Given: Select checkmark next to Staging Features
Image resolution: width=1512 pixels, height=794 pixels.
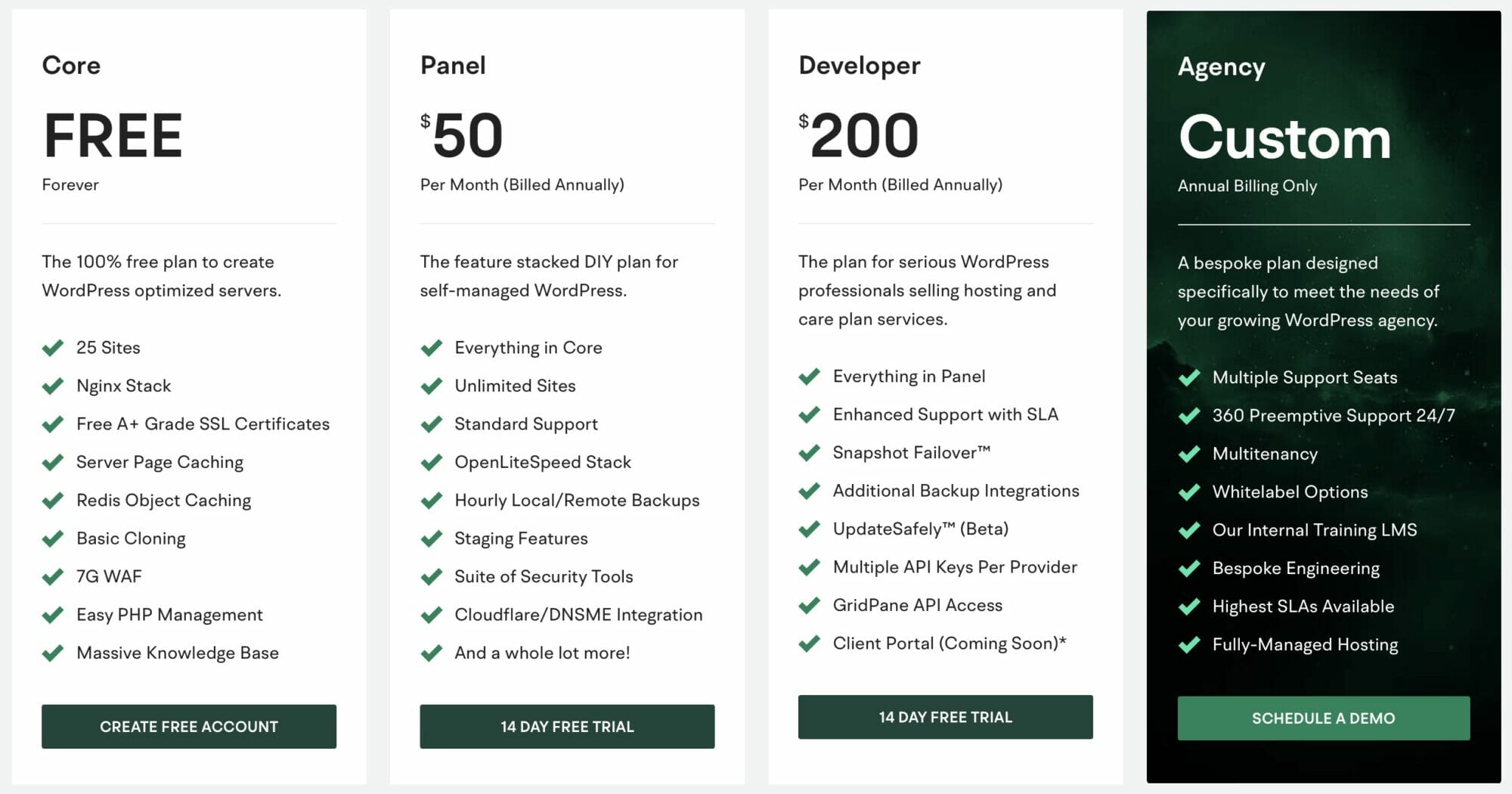Looking at the screenshot, I should point(431,539).
